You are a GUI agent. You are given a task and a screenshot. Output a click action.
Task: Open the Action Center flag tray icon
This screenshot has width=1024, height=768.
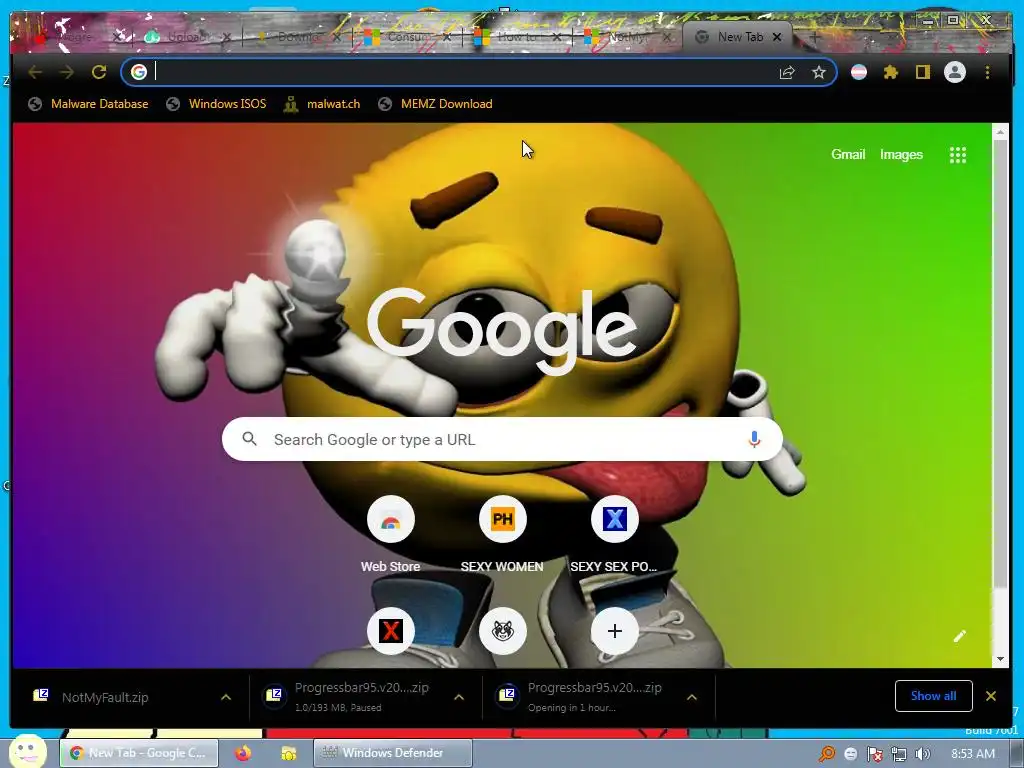(x=874, y=754)
